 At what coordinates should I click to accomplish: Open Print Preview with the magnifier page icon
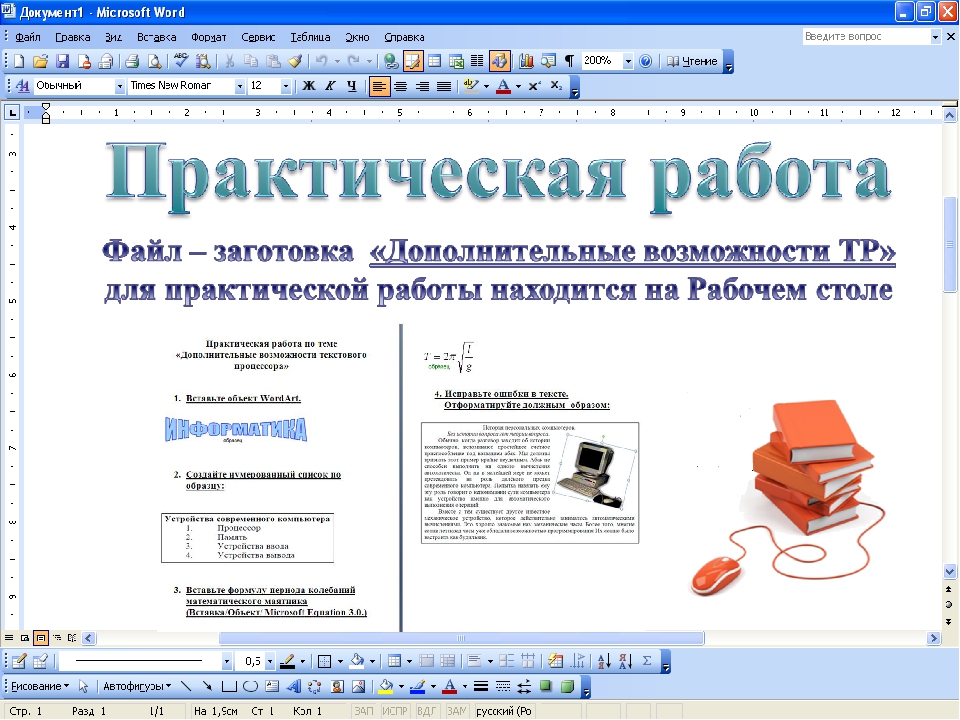pyautogui.click(x=155, y=61)
